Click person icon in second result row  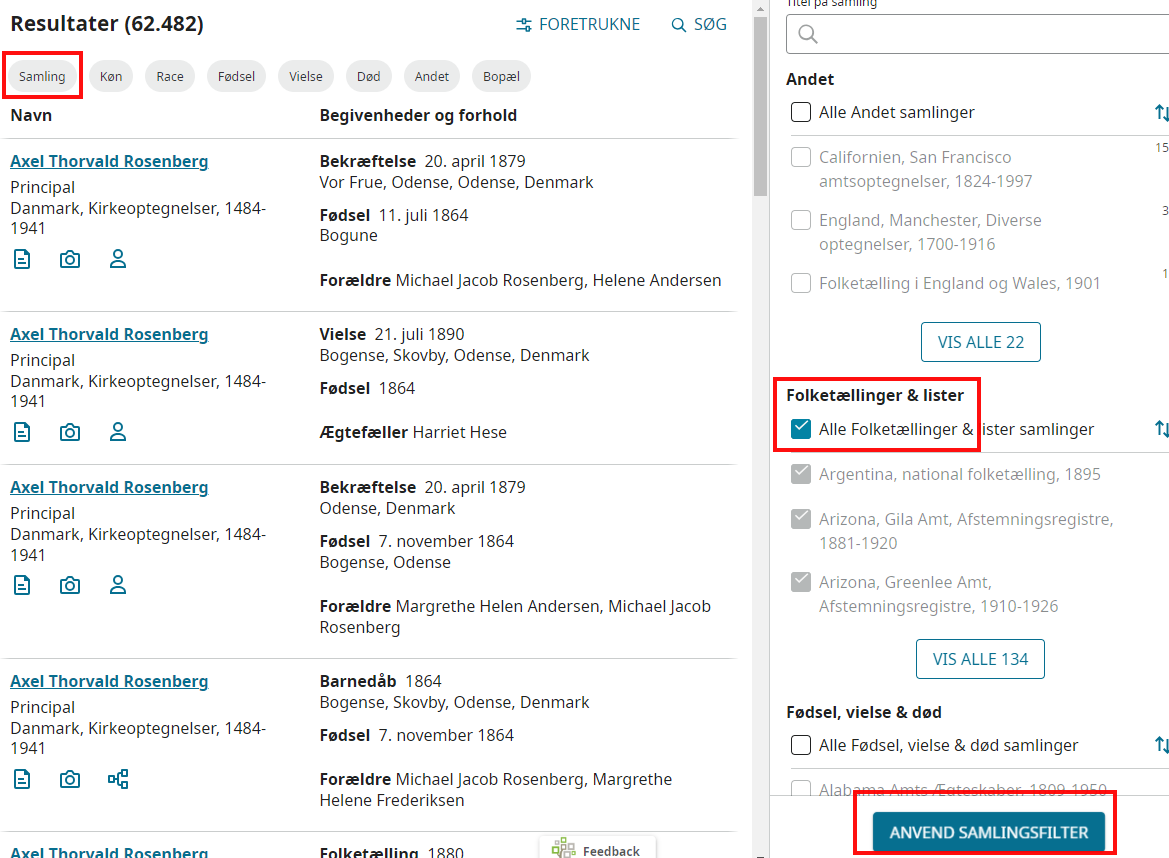[118, 432]
